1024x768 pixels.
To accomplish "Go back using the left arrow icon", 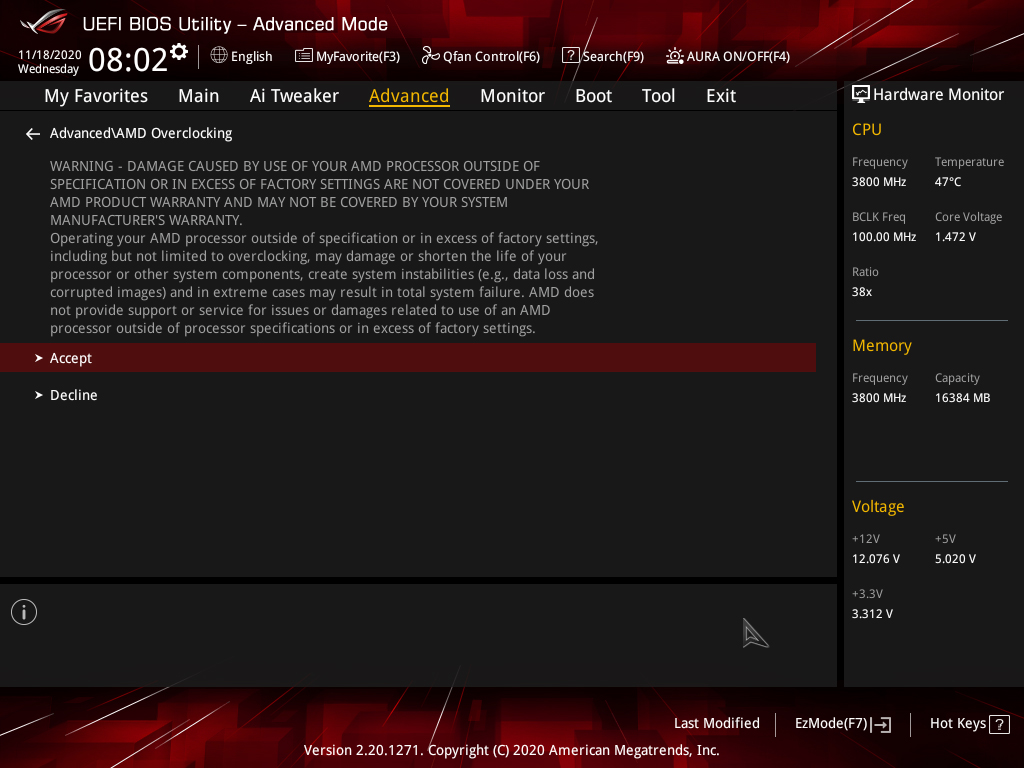I will [x=33, y=134].
